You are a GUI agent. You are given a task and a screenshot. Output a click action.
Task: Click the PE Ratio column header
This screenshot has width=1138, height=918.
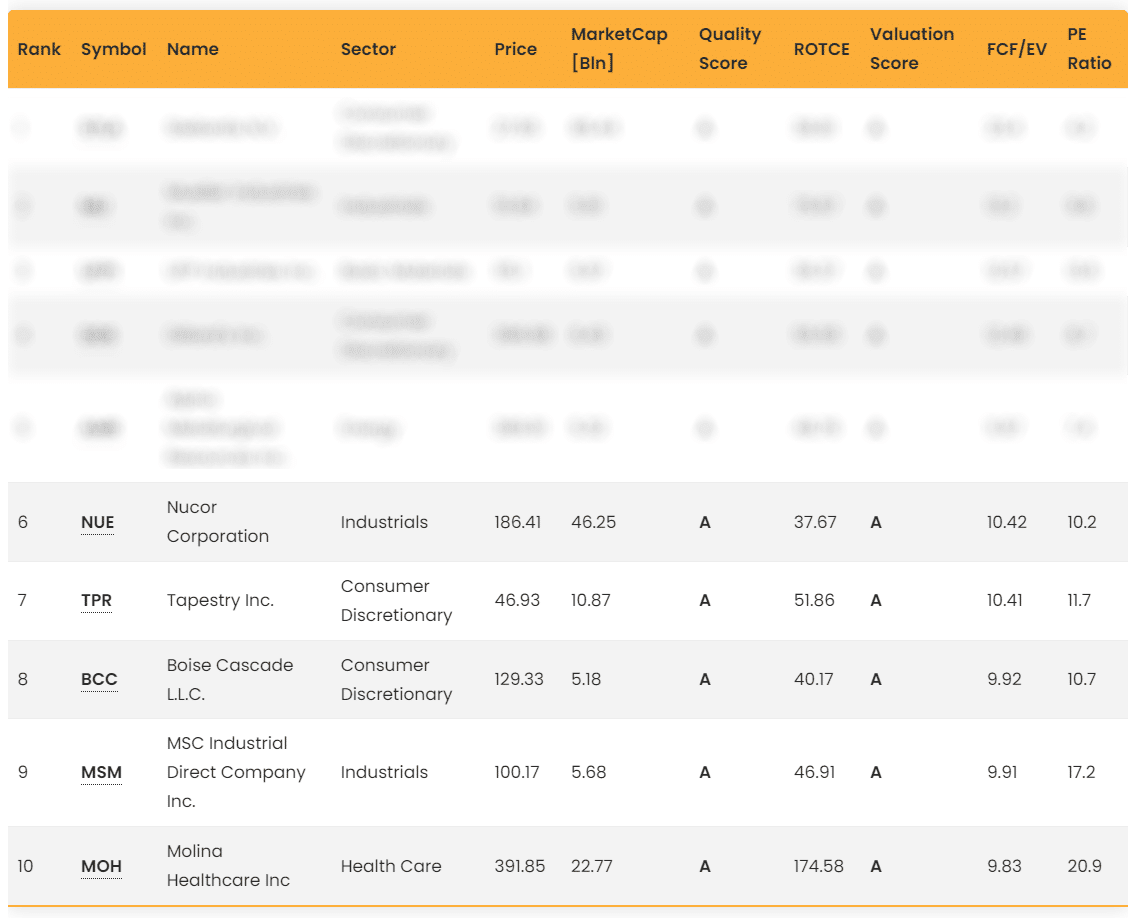pyautogui.click(x=1089, y=49)
